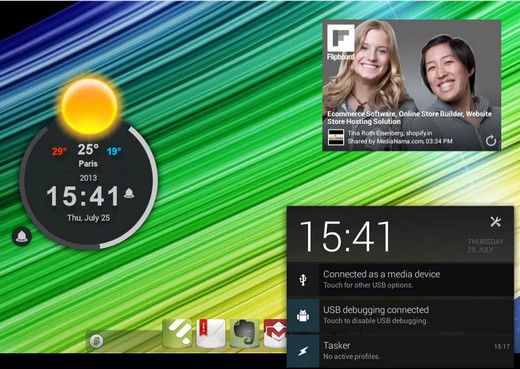Open the Flipboard logo in the widget
520x369 pixels.
pyautogui.click(x=340, y=42)
